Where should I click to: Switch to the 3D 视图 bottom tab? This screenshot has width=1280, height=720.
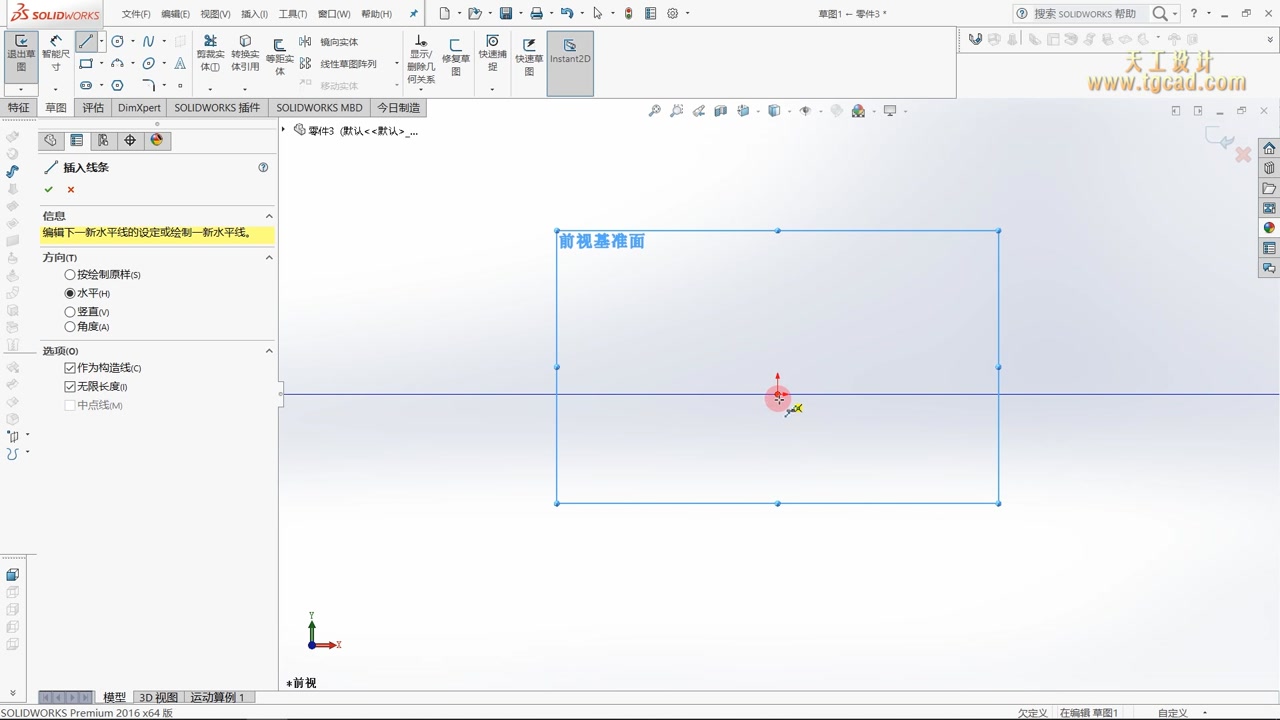158,697
